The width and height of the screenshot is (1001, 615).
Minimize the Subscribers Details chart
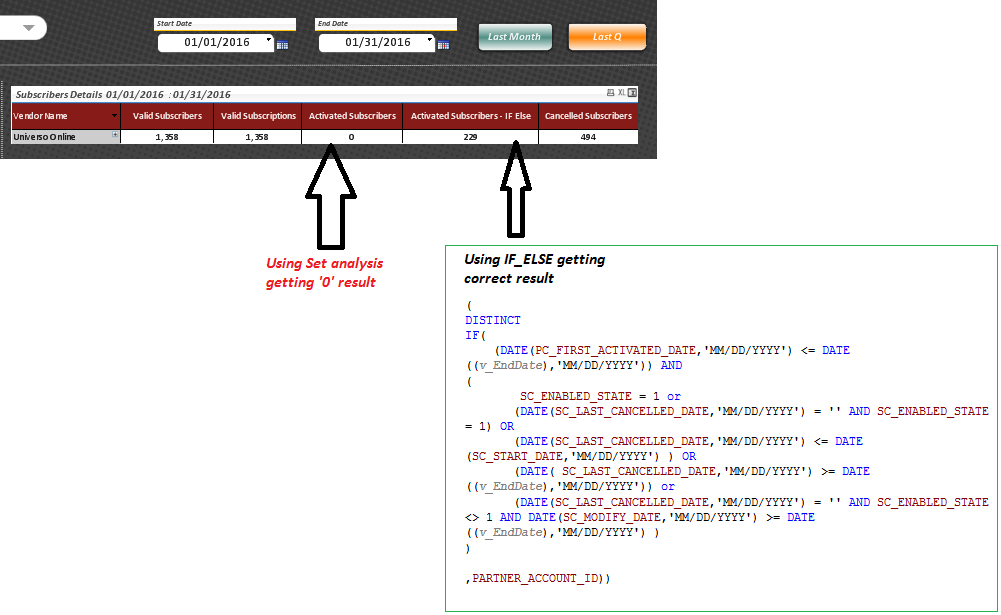(x=632, y=93)
